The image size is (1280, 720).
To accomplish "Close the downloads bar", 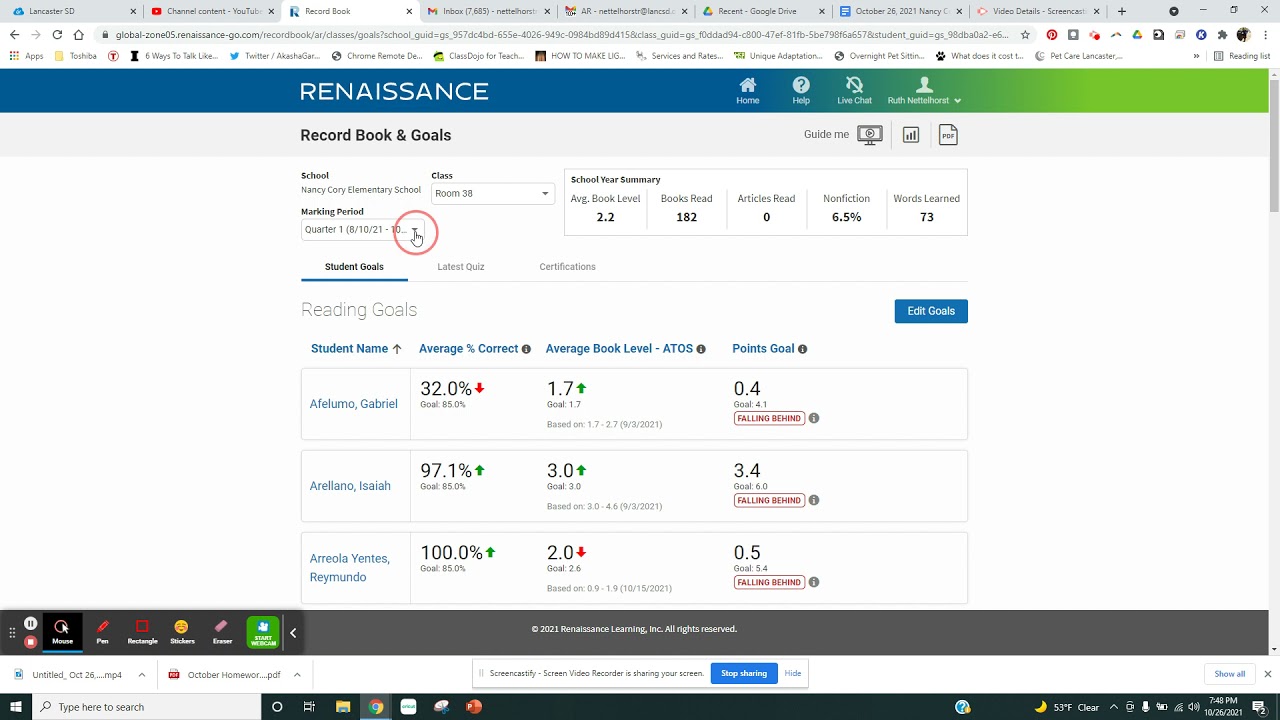I will click(x=1268, y=675).
